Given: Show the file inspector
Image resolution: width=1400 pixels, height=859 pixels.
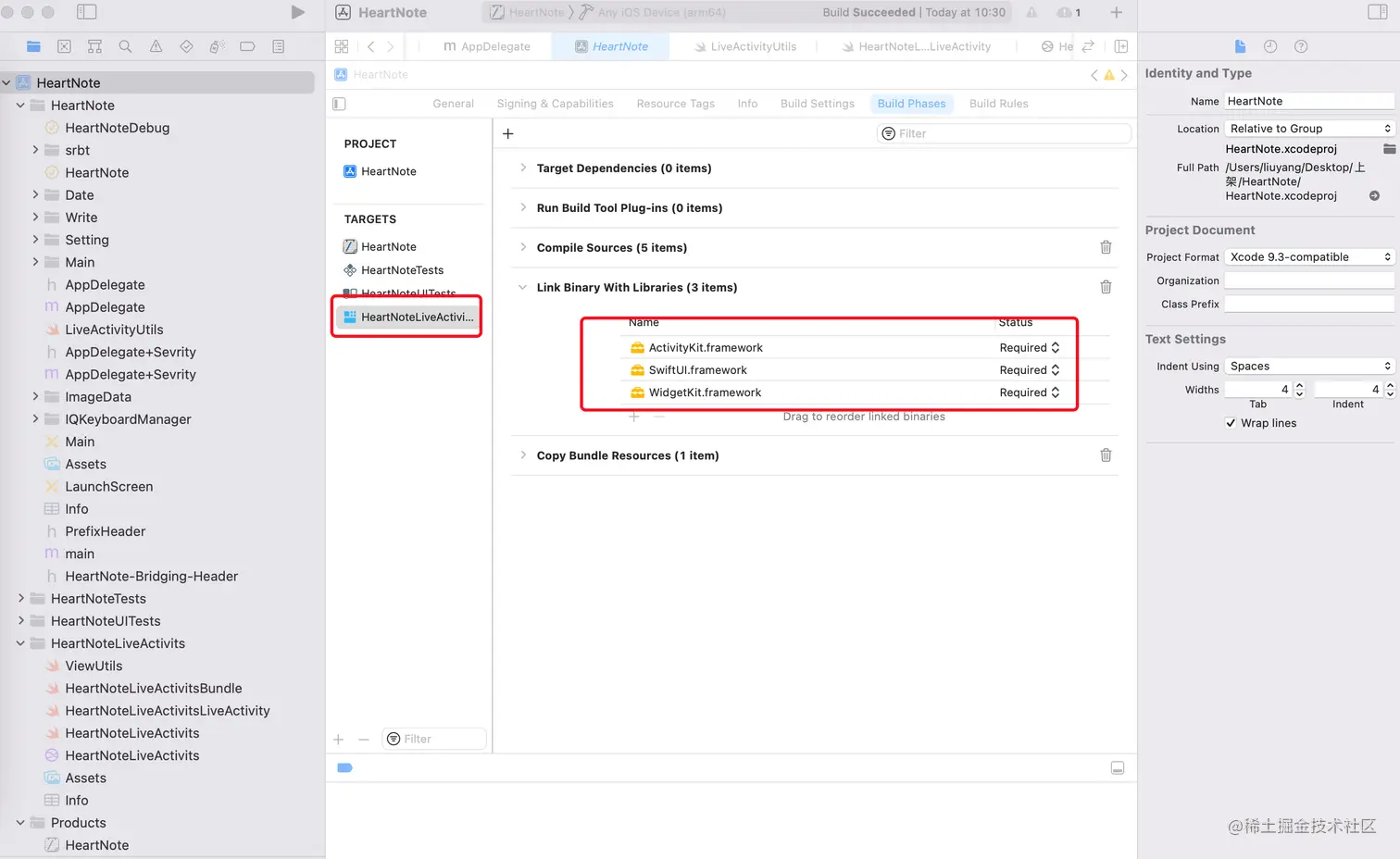Looking at the screenshot, I should click(1241, 46).
